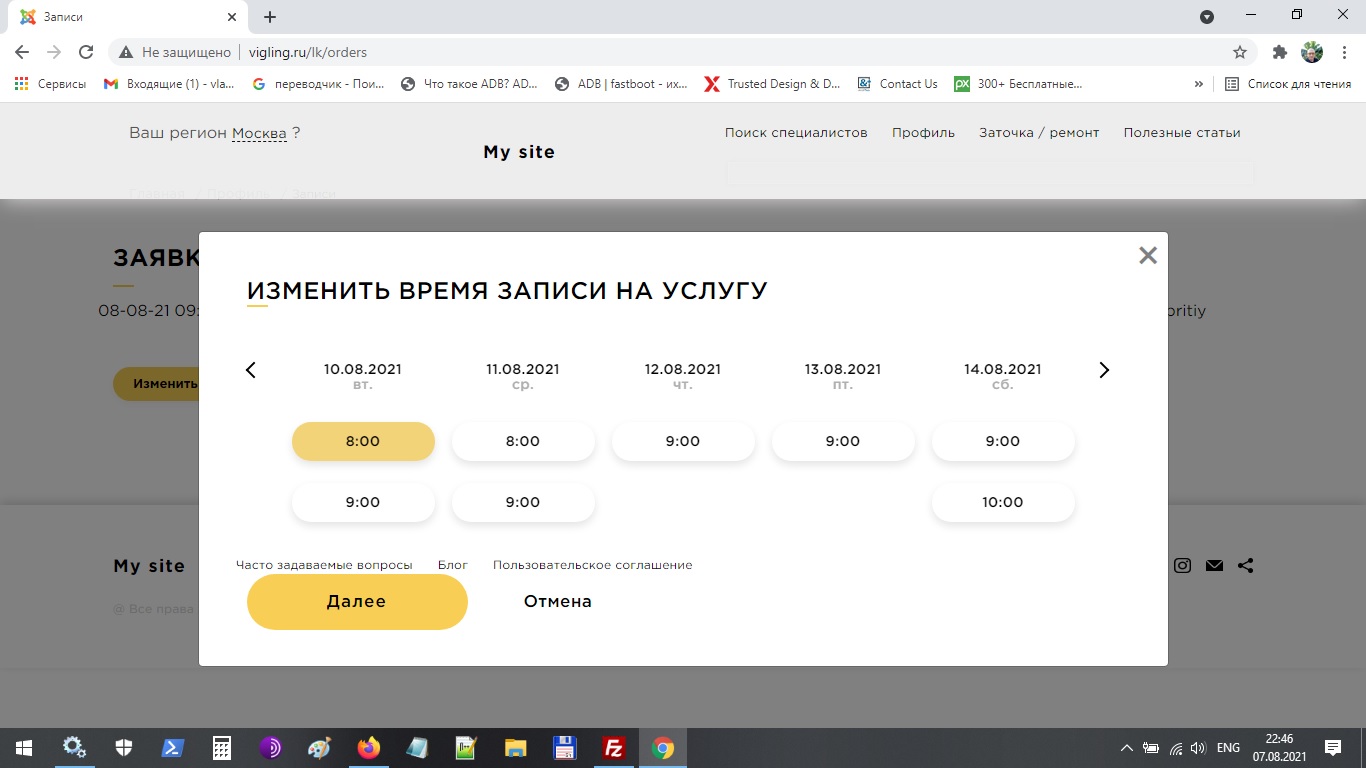This screenshot has width=1366, height=768.
Task: Click the share icon in footer
Action: coord(1245,565)
